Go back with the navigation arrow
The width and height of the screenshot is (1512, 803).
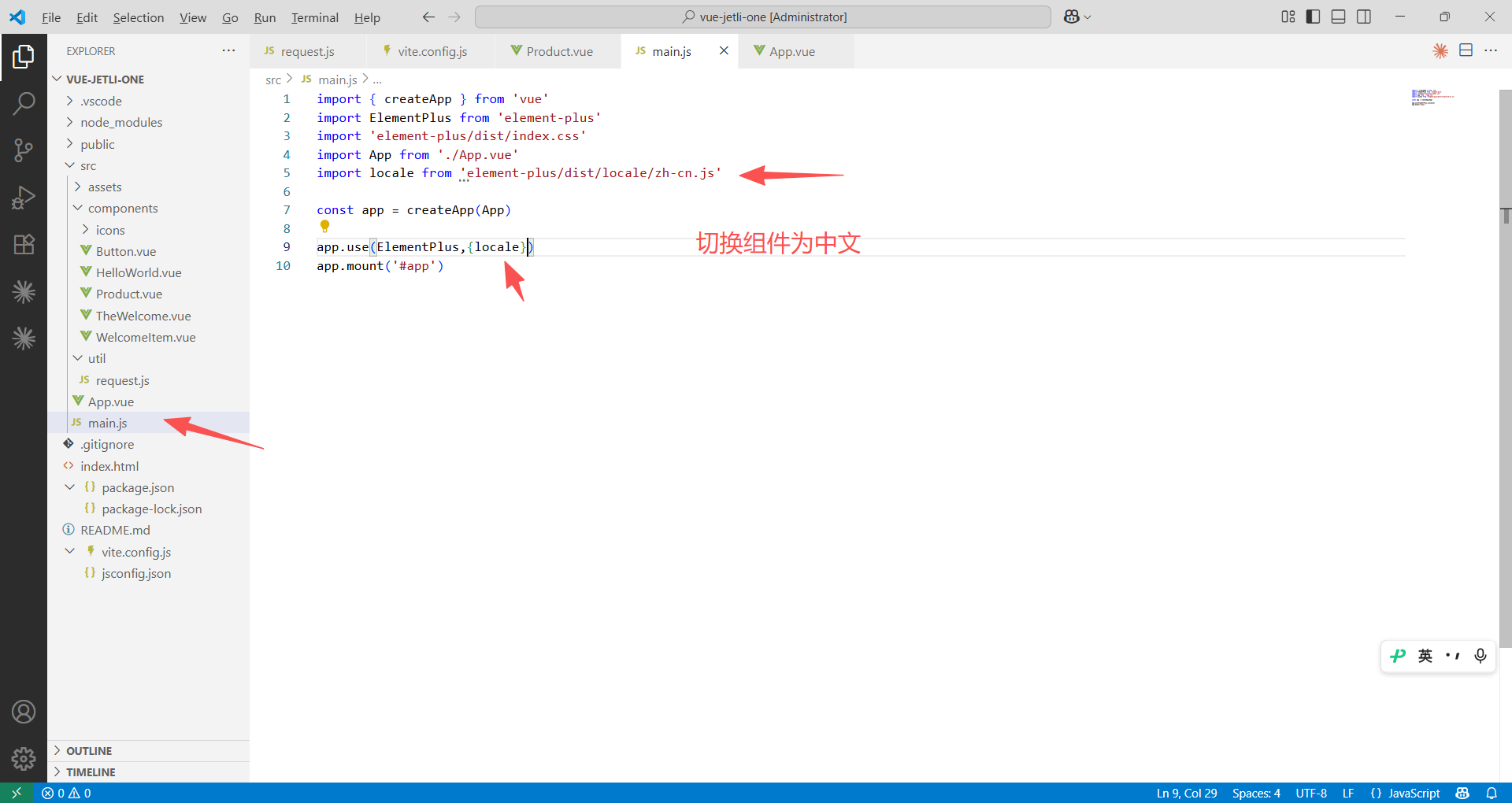[x=428, y=17]
